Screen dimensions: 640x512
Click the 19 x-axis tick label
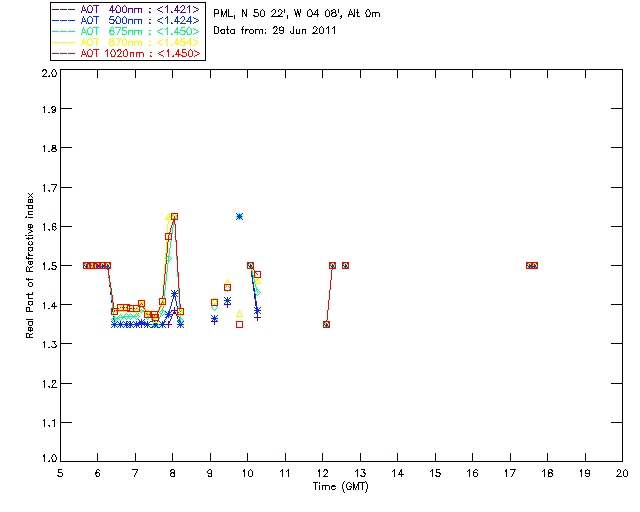(x=585, y=473)
